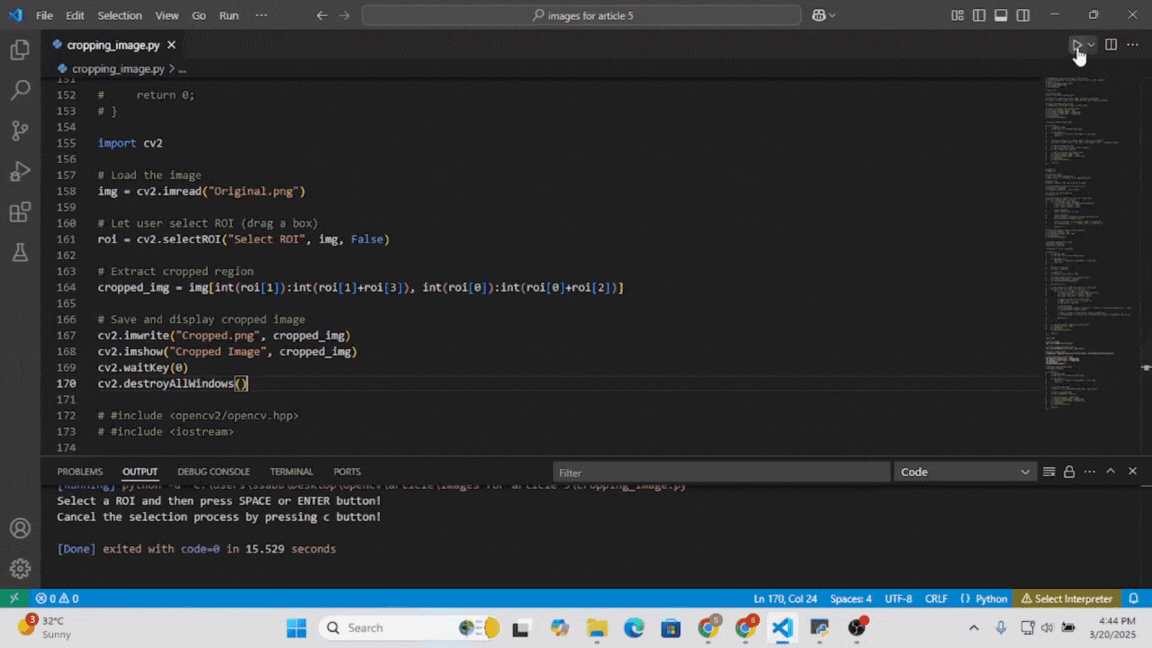The image size is (1152, 648).
Task: Click the Python language mode indicator
Action: [x=984, y=599]
